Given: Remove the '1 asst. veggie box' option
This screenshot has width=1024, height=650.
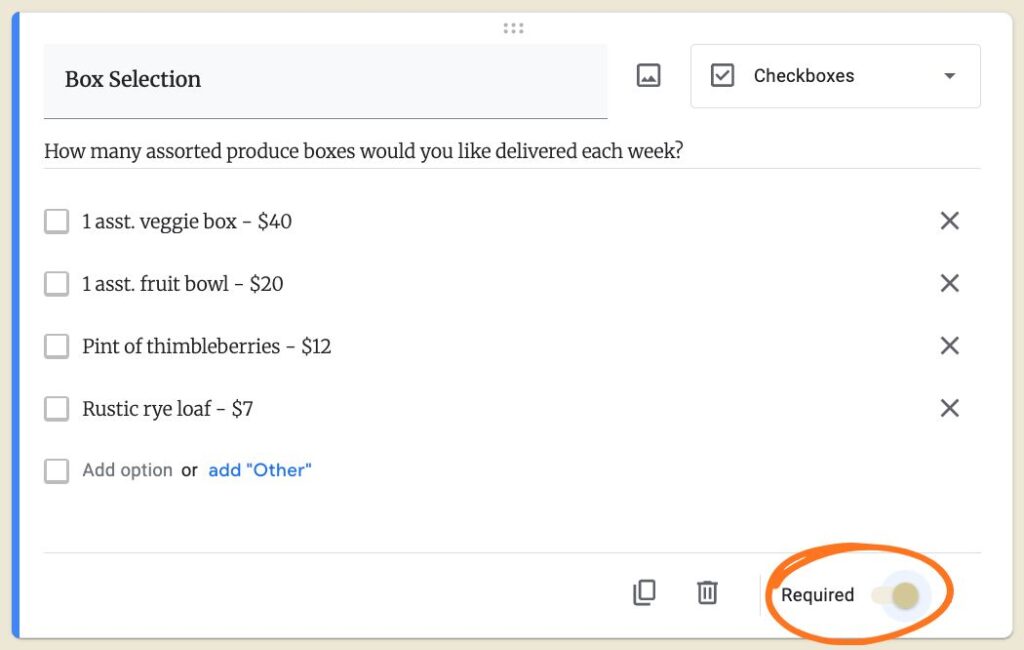Looking at the screenshot, I should (x=949, y=221).
